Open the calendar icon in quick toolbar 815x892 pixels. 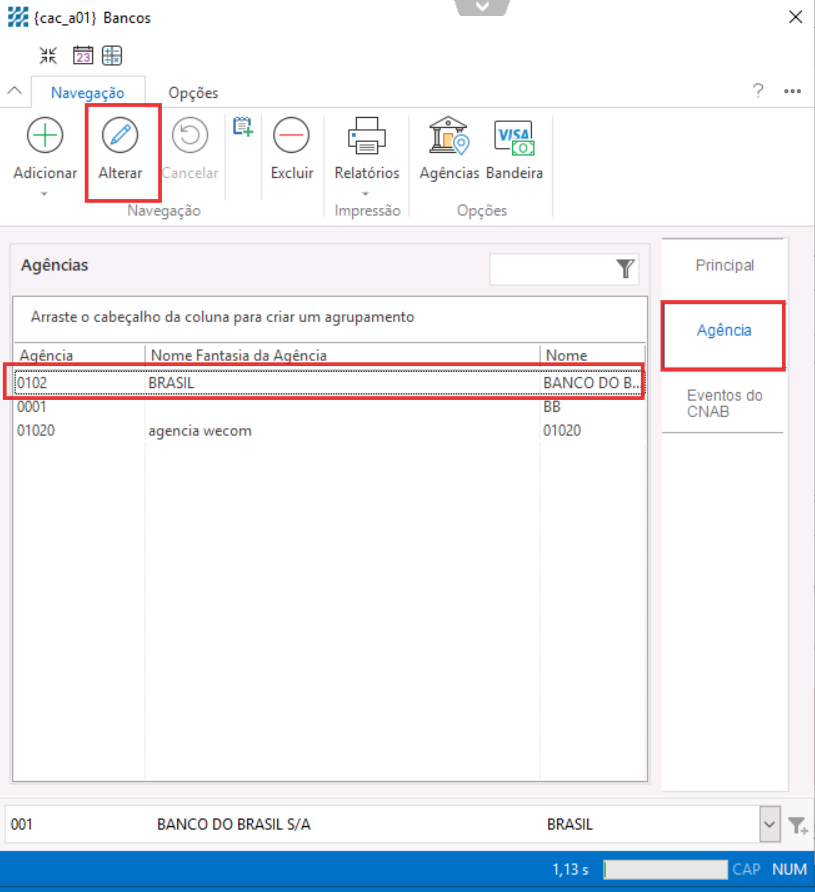point(83,56)
